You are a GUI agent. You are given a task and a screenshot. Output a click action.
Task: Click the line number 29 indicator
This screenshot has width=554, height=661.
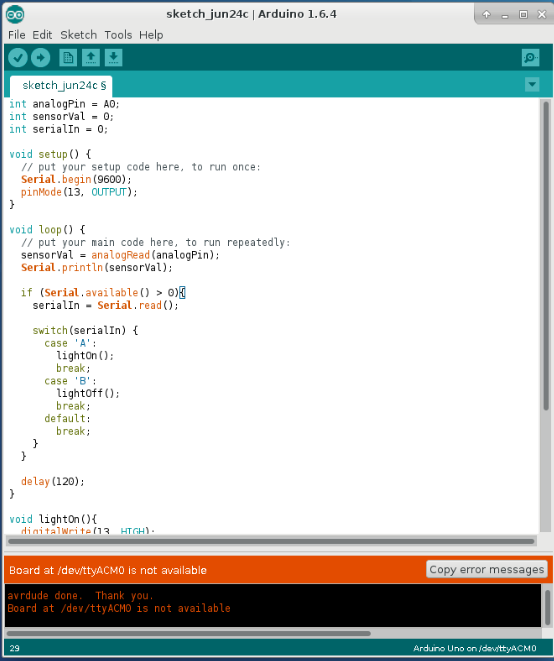[14, 648]
